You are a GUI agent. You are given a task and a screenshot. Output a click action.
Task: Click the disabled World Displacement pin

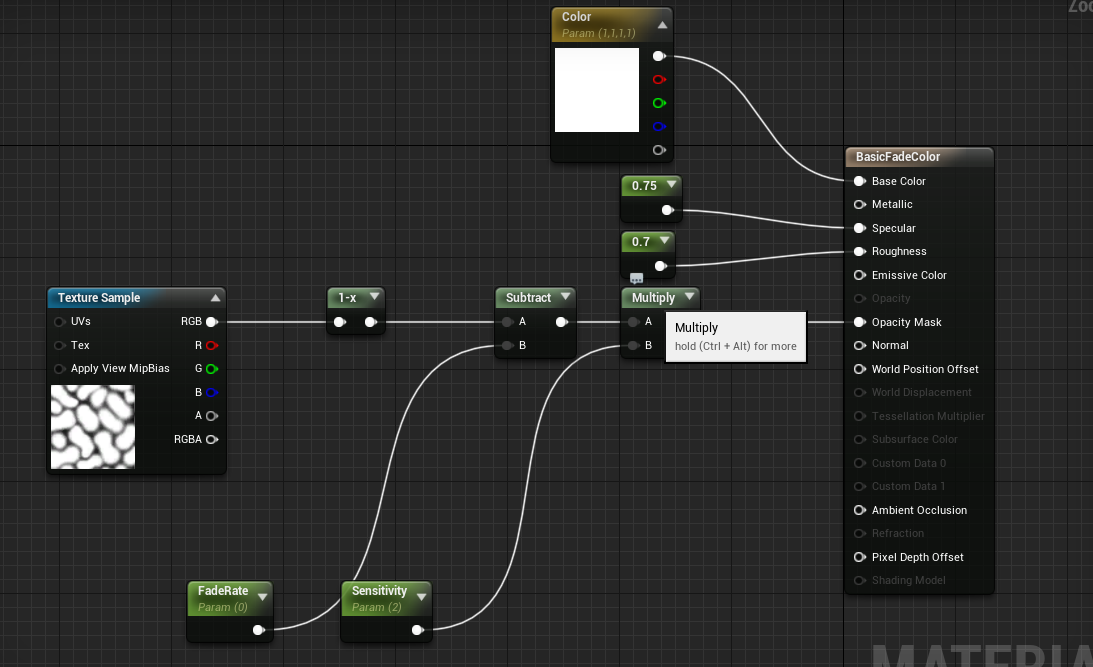click(x=859, y=392)
